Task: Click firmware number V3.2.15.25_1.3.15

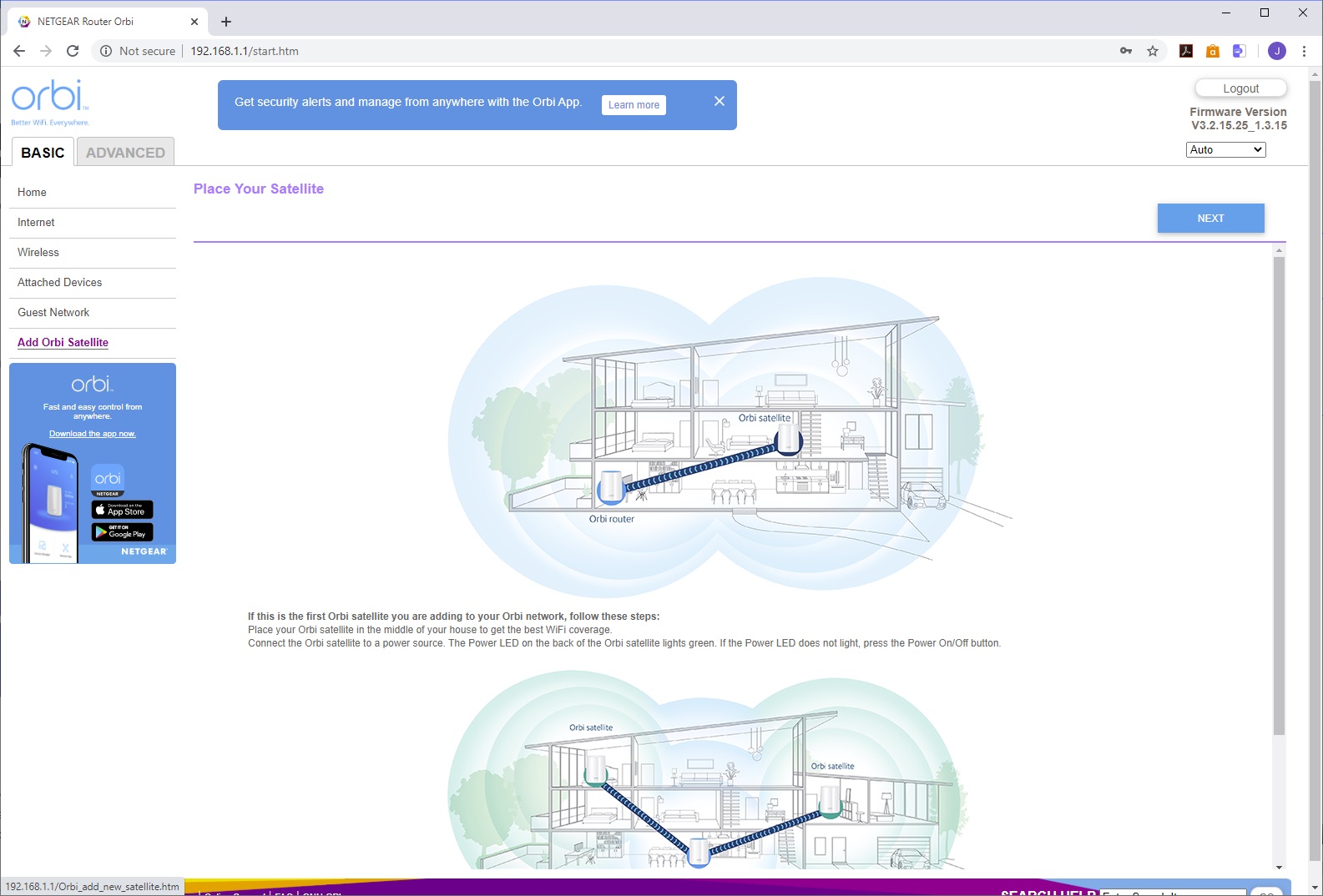Action: click(x=1239, y=126)
